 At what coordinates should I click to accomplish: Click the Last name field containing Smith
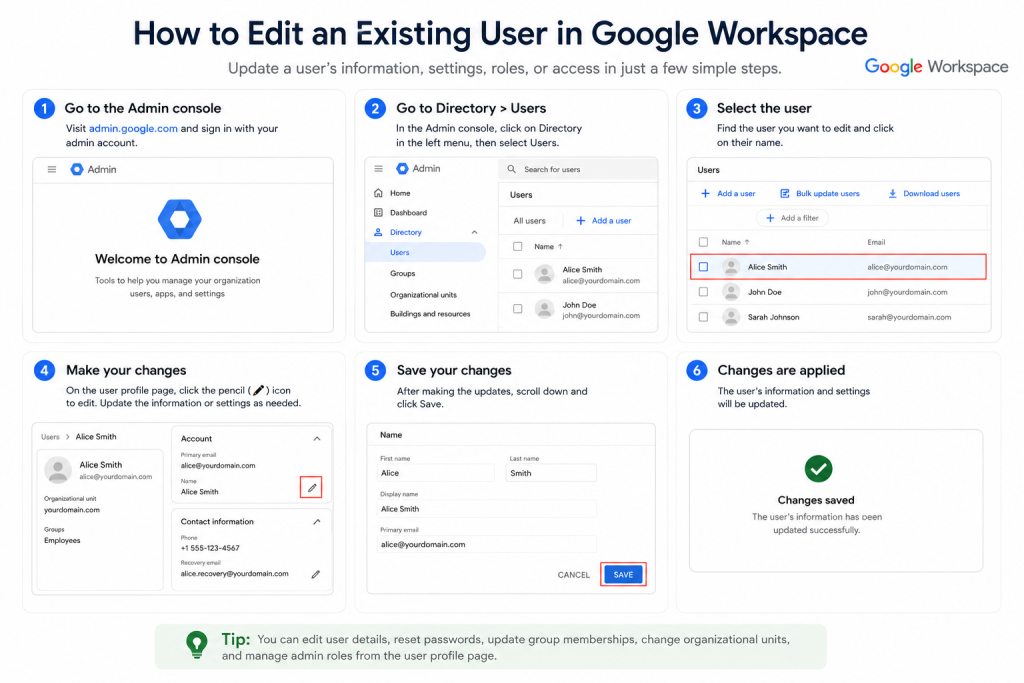(551, 473)
